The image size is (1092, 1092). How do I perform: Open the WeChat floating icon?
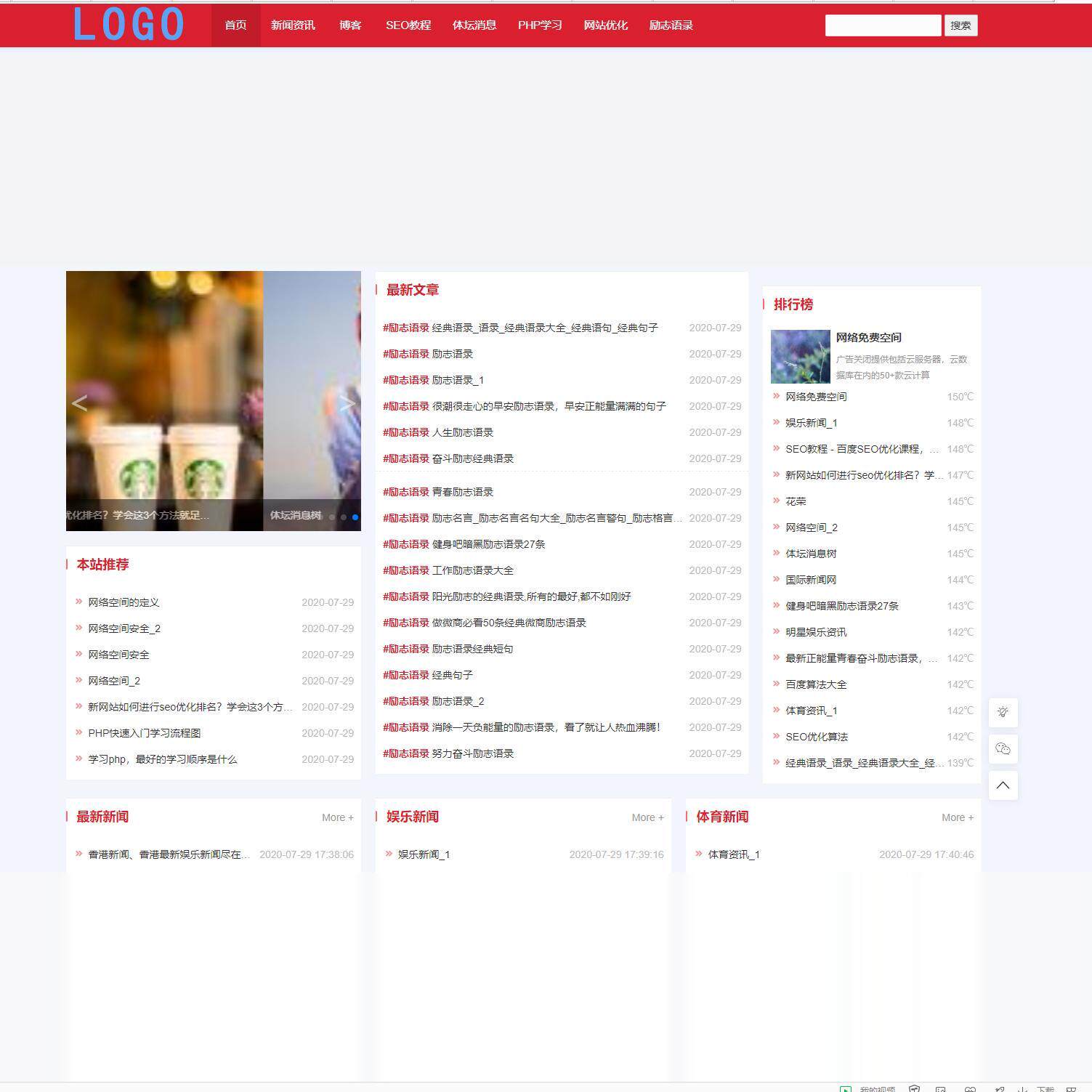point(1003,748)
